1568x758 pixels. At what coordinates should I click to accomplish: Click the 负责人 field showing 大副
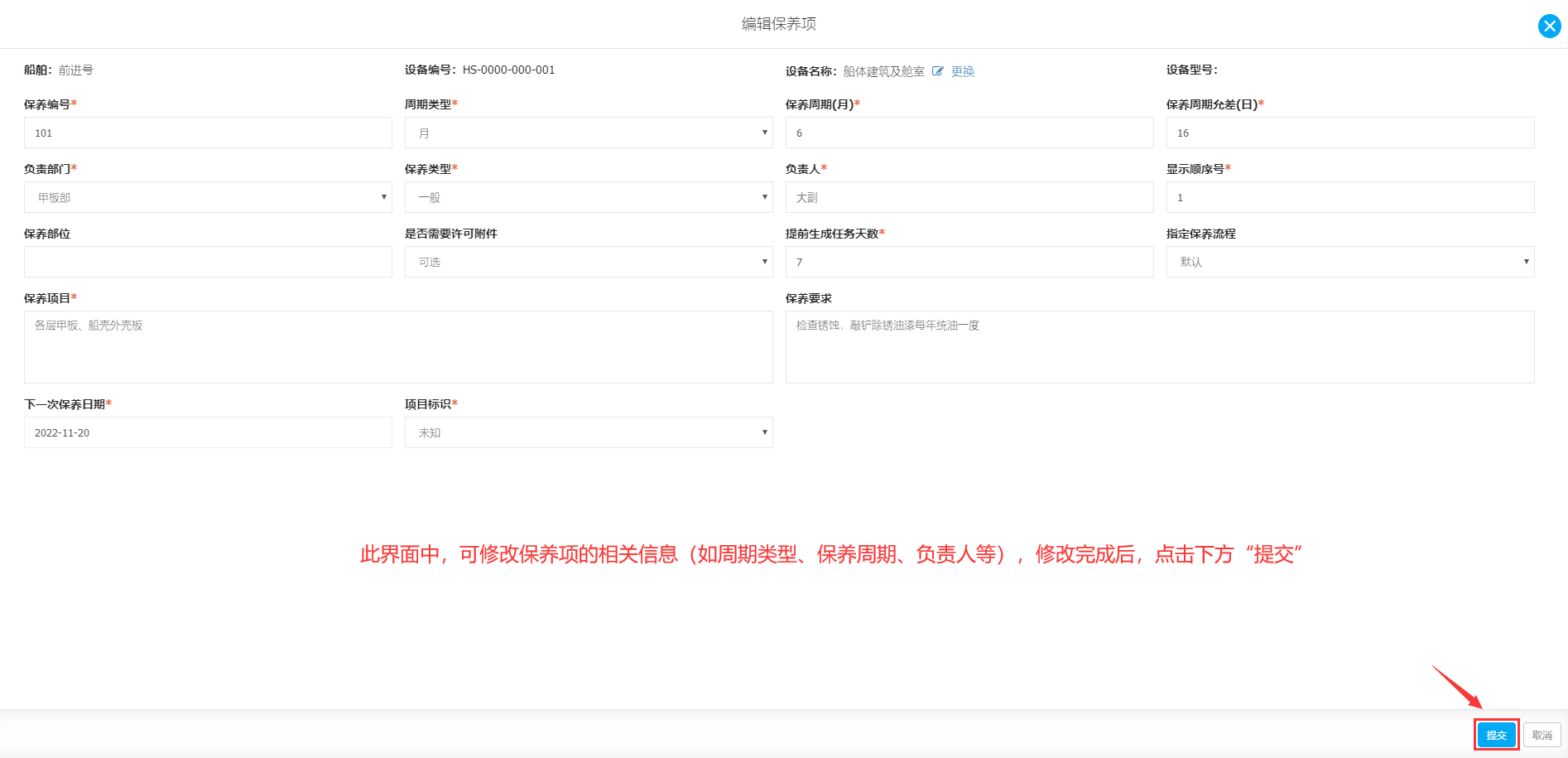click(x=969, y=197)
